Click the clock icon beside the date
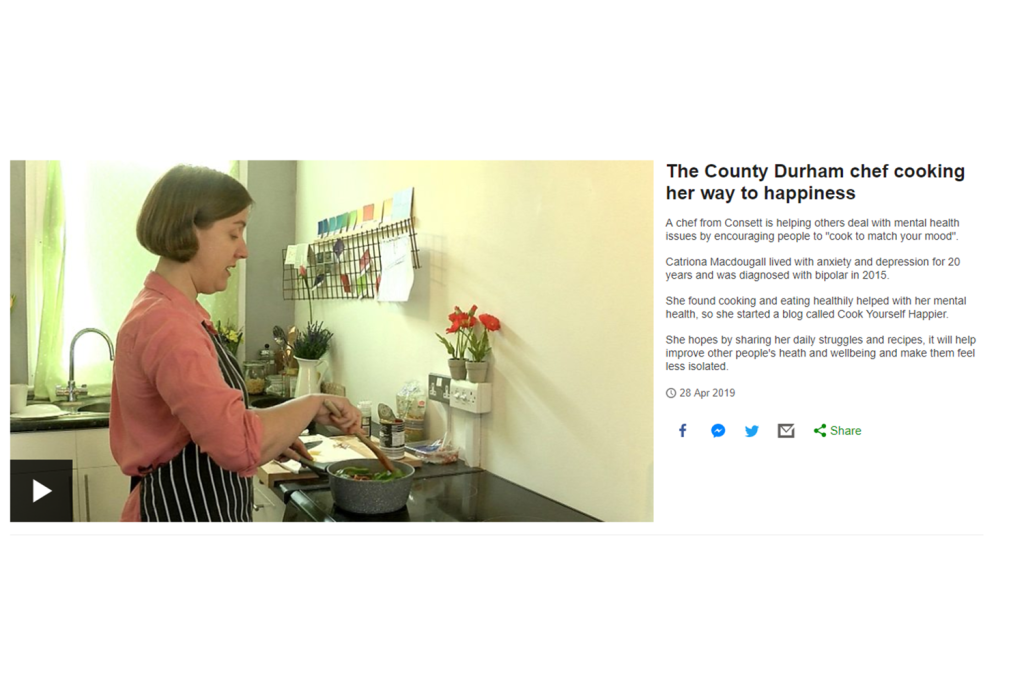The image size is (1024, 683). pyautogui.click(x=671, y=393)
